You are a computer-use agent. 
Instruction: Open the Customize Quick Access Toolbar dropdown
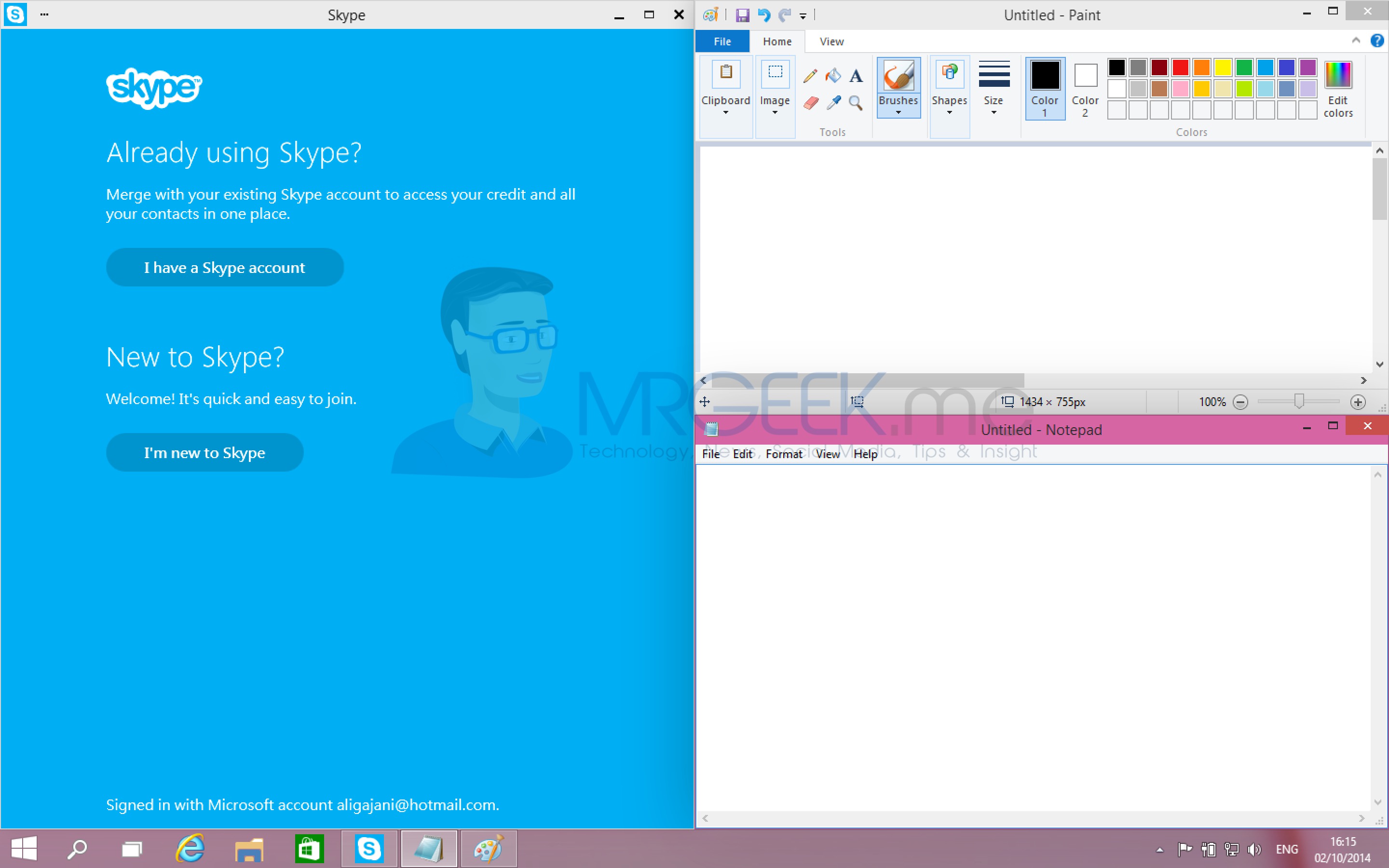click(x=803, y=16)
